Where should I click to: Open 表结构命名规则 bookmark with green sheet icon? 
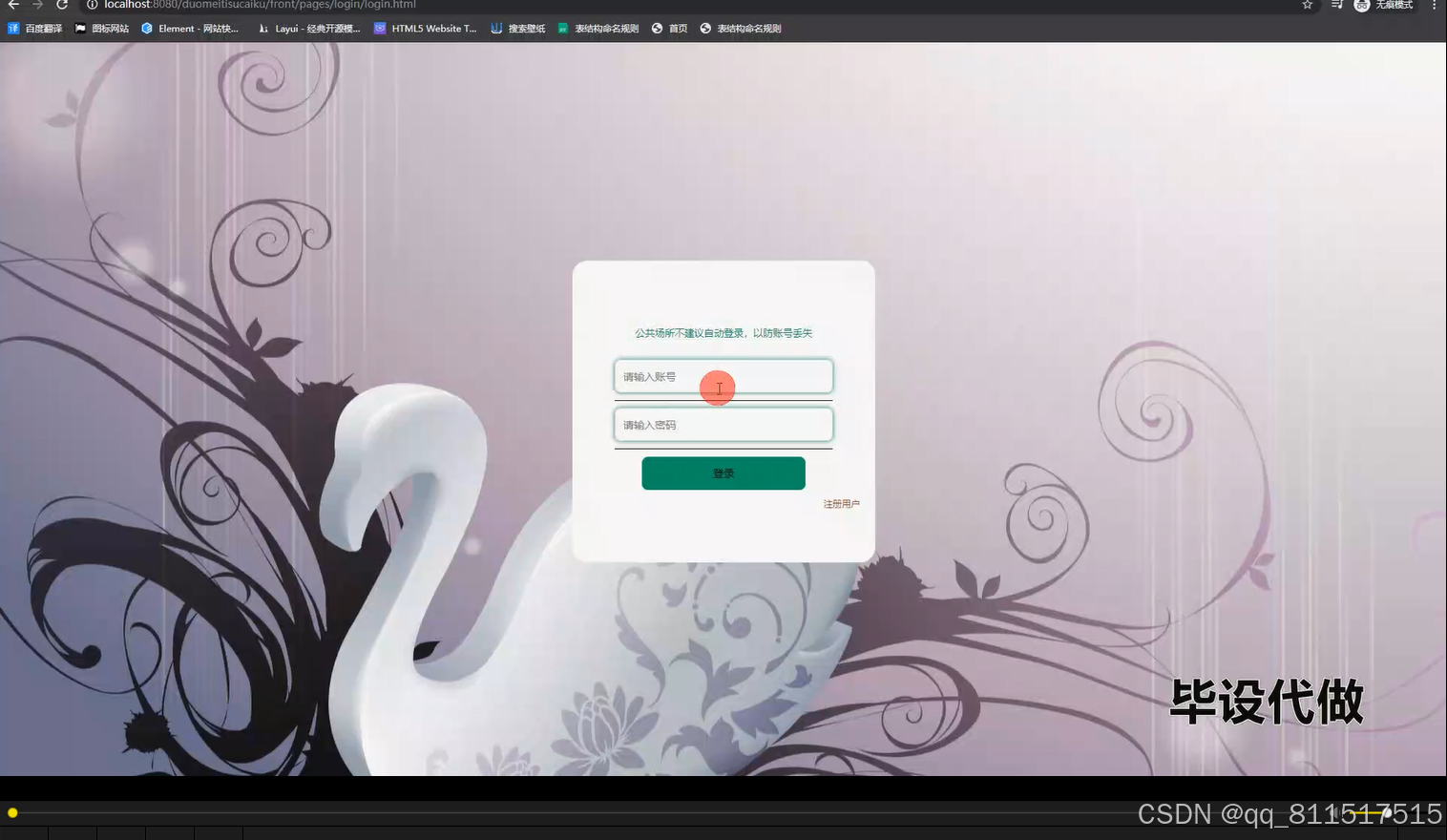[x=598, y=29]
